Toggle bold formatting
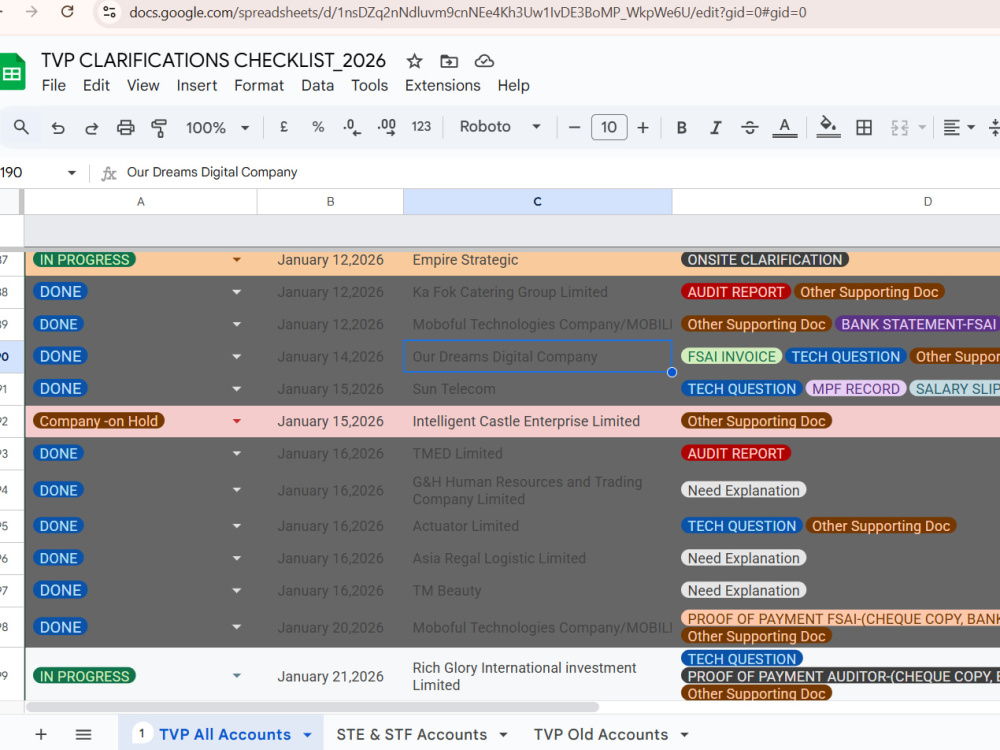The image size is (1000, 750). point(681,128)
